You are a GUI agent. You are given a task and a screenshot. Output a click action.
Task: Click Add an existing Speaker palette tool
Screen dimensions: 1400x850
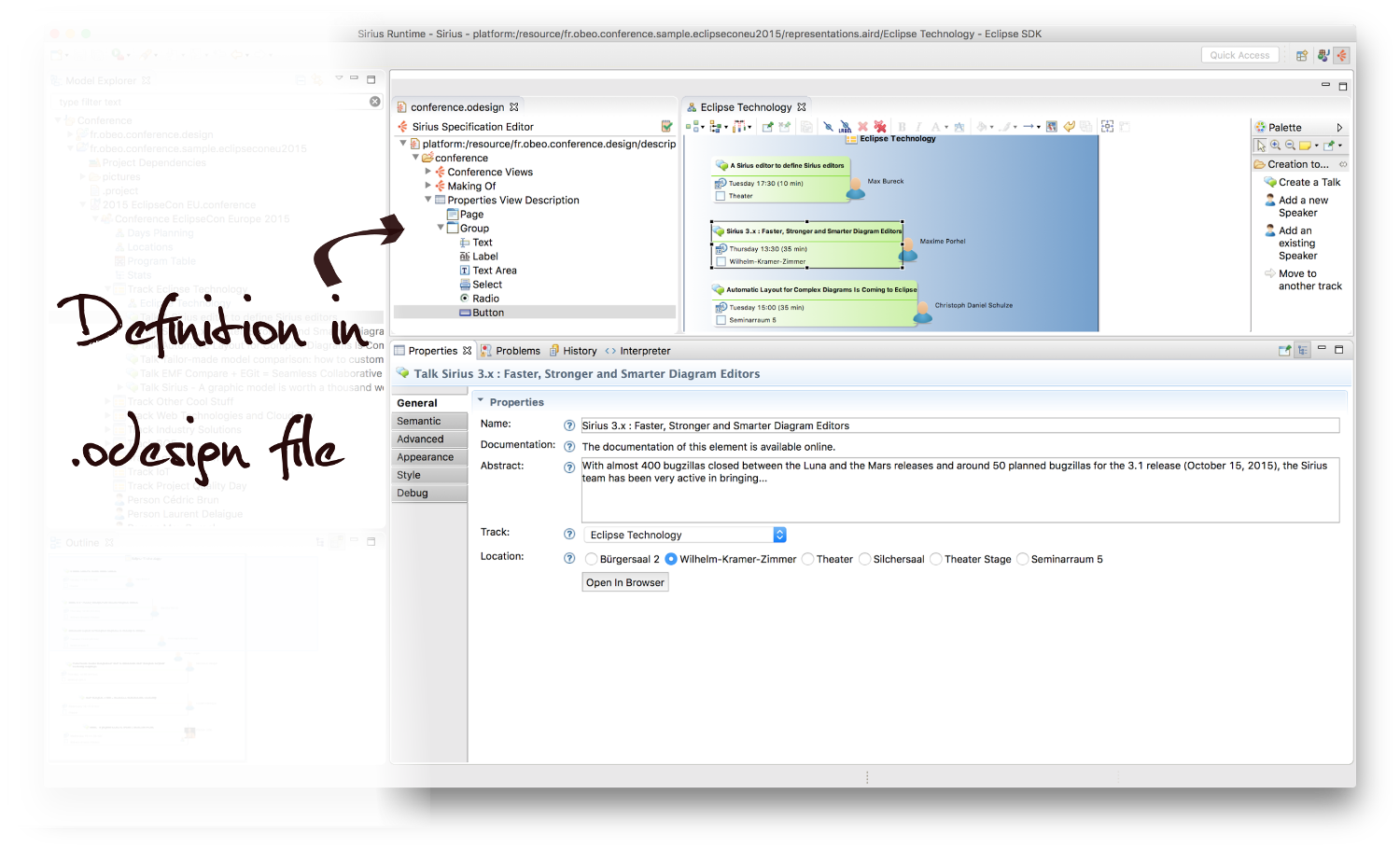1291,243
